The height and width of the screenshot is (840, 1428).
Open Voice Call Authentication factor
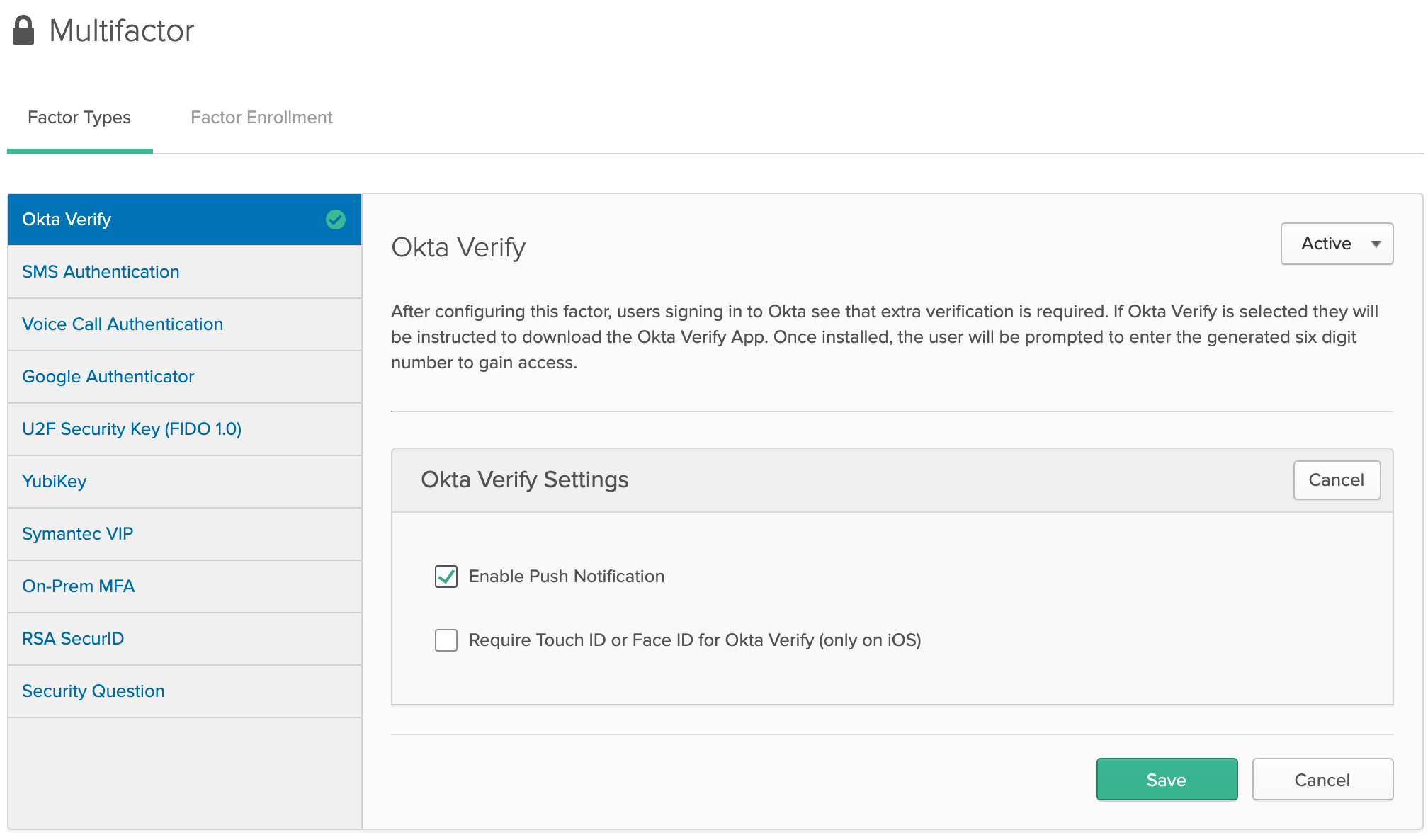click(123, 324)
